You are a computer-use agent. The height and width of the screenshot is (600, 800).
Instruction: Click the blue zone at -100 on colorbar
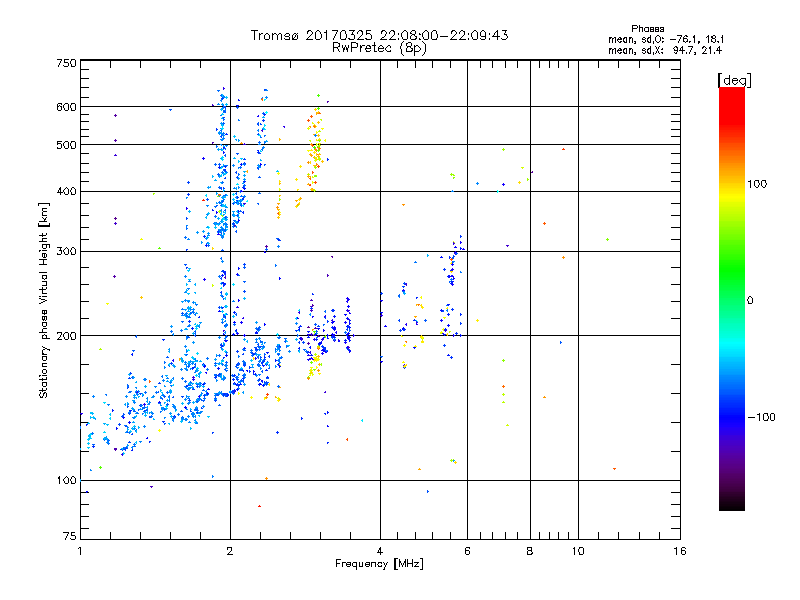pos(732,417)
